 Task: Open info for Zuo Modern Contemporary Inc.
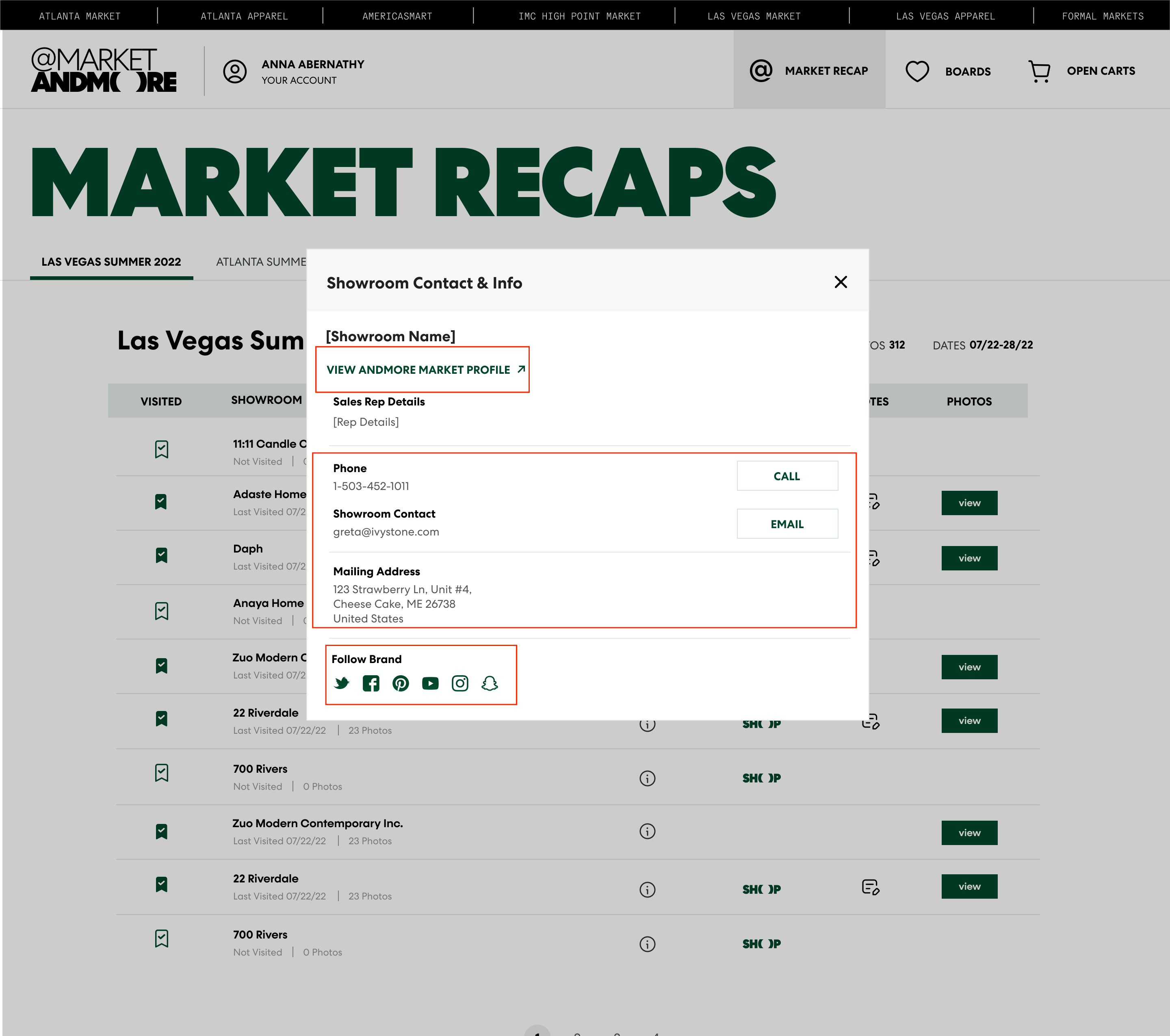[x=648, y=831]
